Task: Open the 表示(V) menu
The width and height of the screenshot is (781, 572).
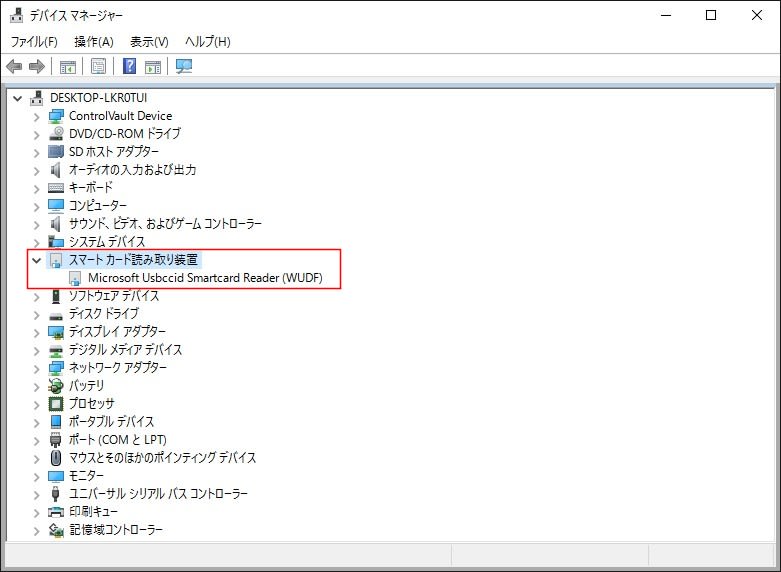Action: point(149,41)
